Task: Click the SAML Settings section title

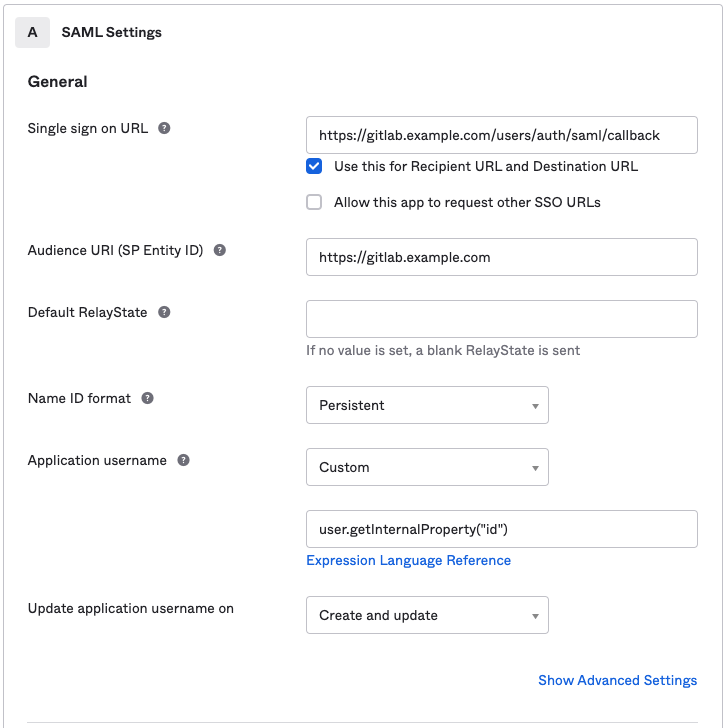Action: (111, 32)
